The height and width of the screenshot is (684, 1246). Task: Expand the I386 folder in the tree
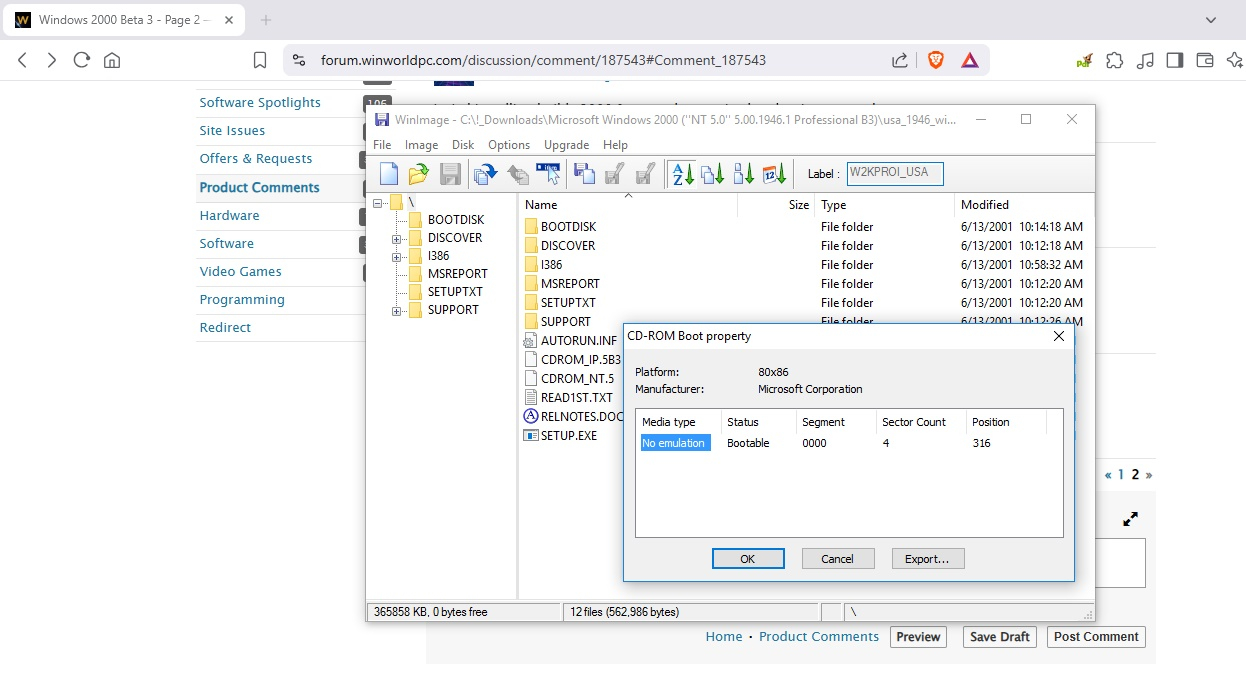coord(397,257)
